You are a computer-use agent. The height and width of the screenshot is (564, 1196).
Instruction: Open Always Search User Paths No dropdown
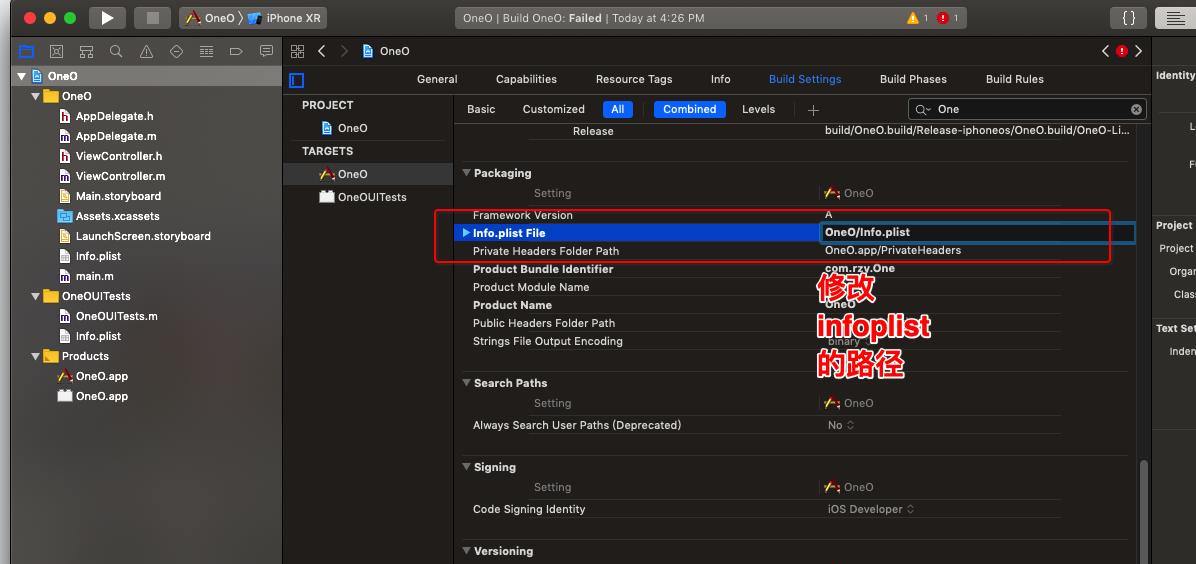tap(841, 425)
